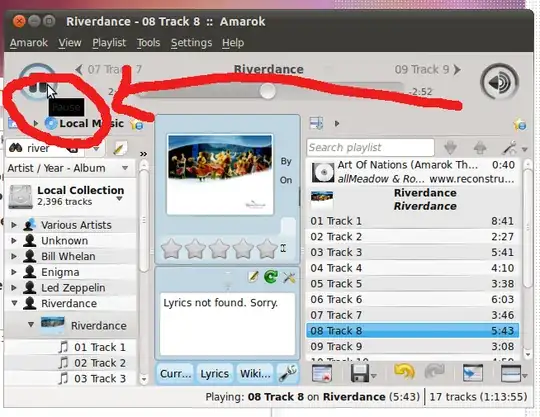
Task: Select 06 Track 6 in the playlist
Action: 413,299
